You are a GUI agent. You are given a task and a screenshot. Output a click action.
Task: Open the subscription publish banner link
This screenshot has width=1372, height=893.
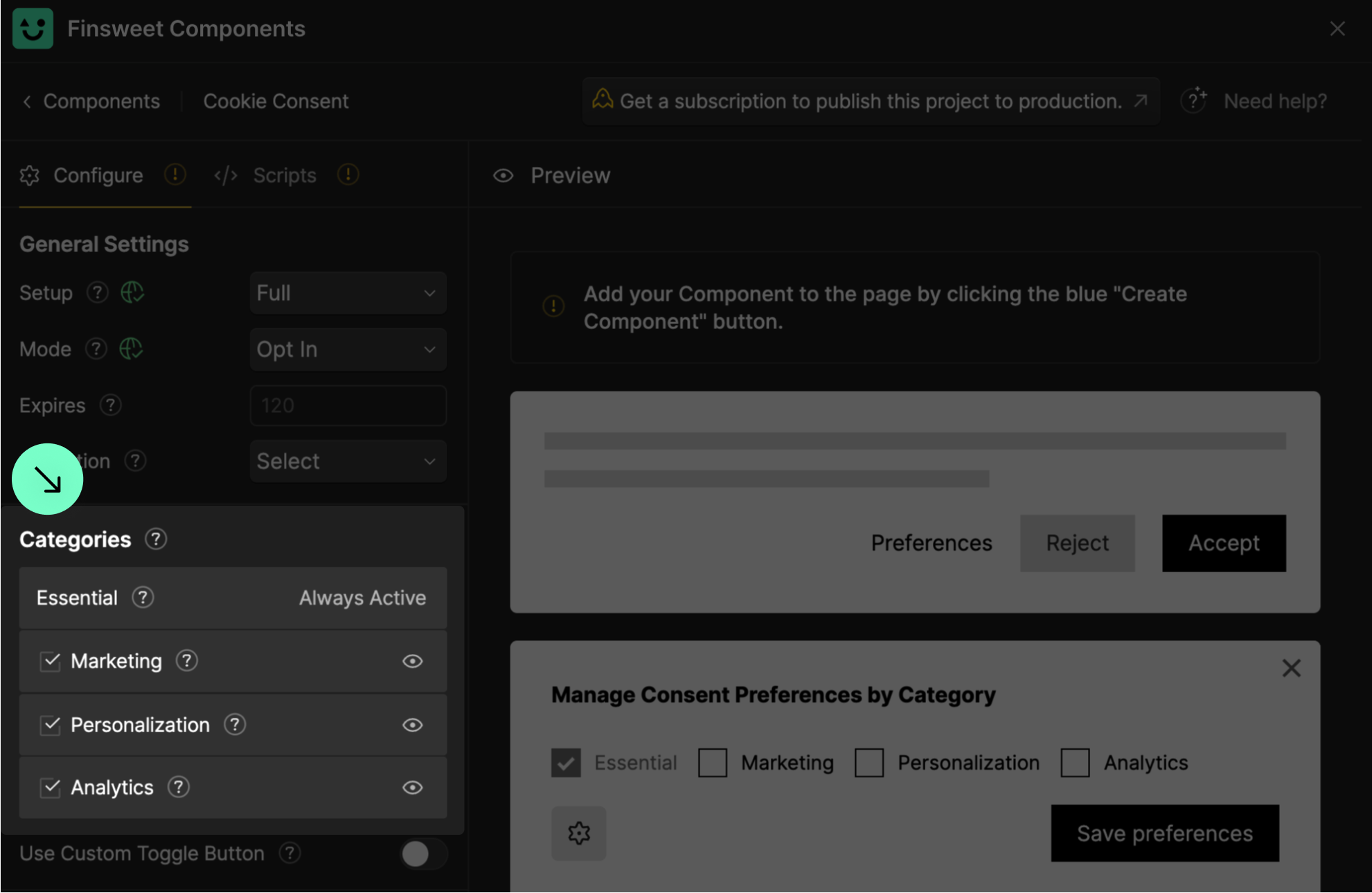point(871,101)
